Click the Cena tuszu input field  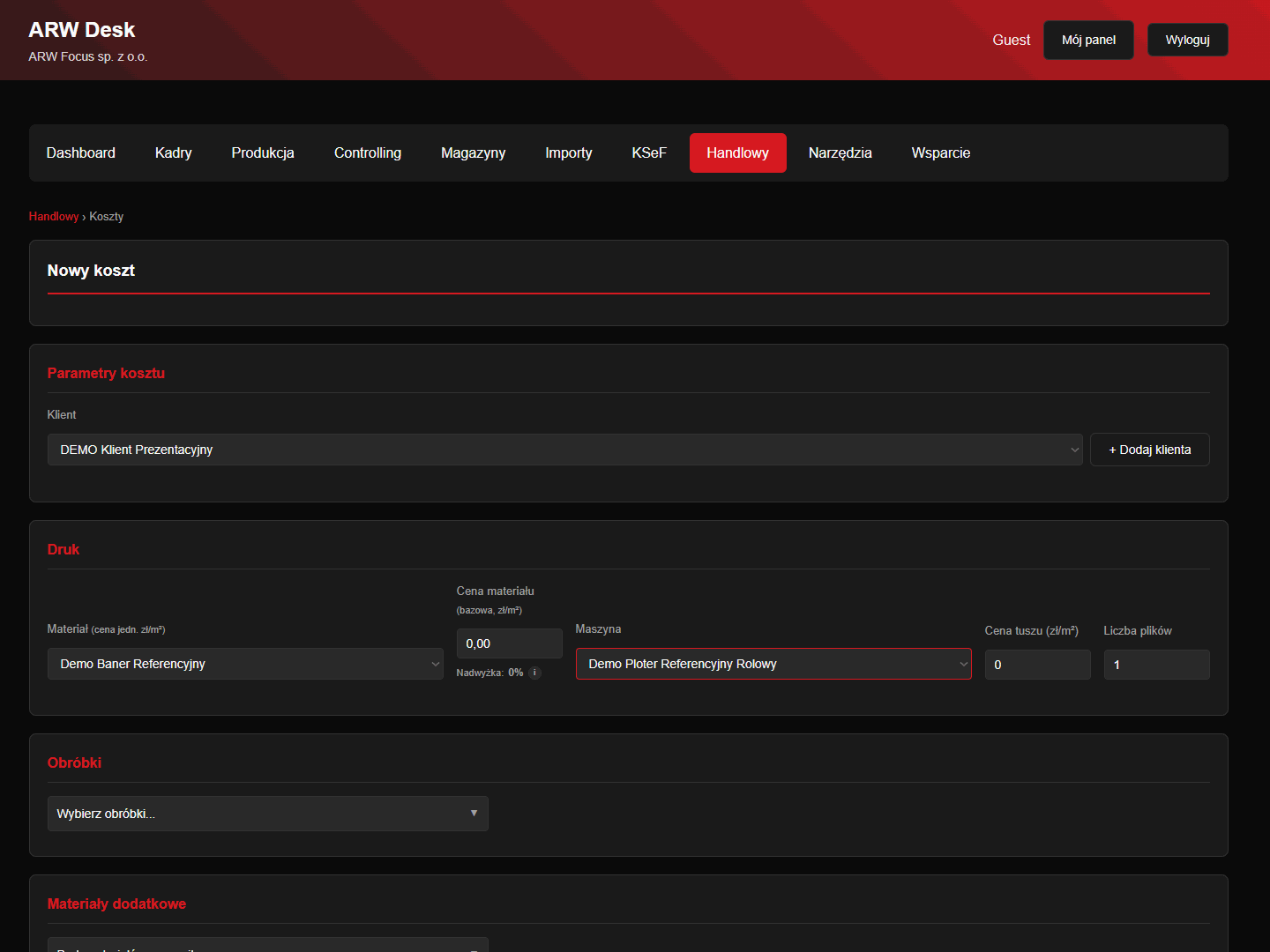pos(1037,665)
